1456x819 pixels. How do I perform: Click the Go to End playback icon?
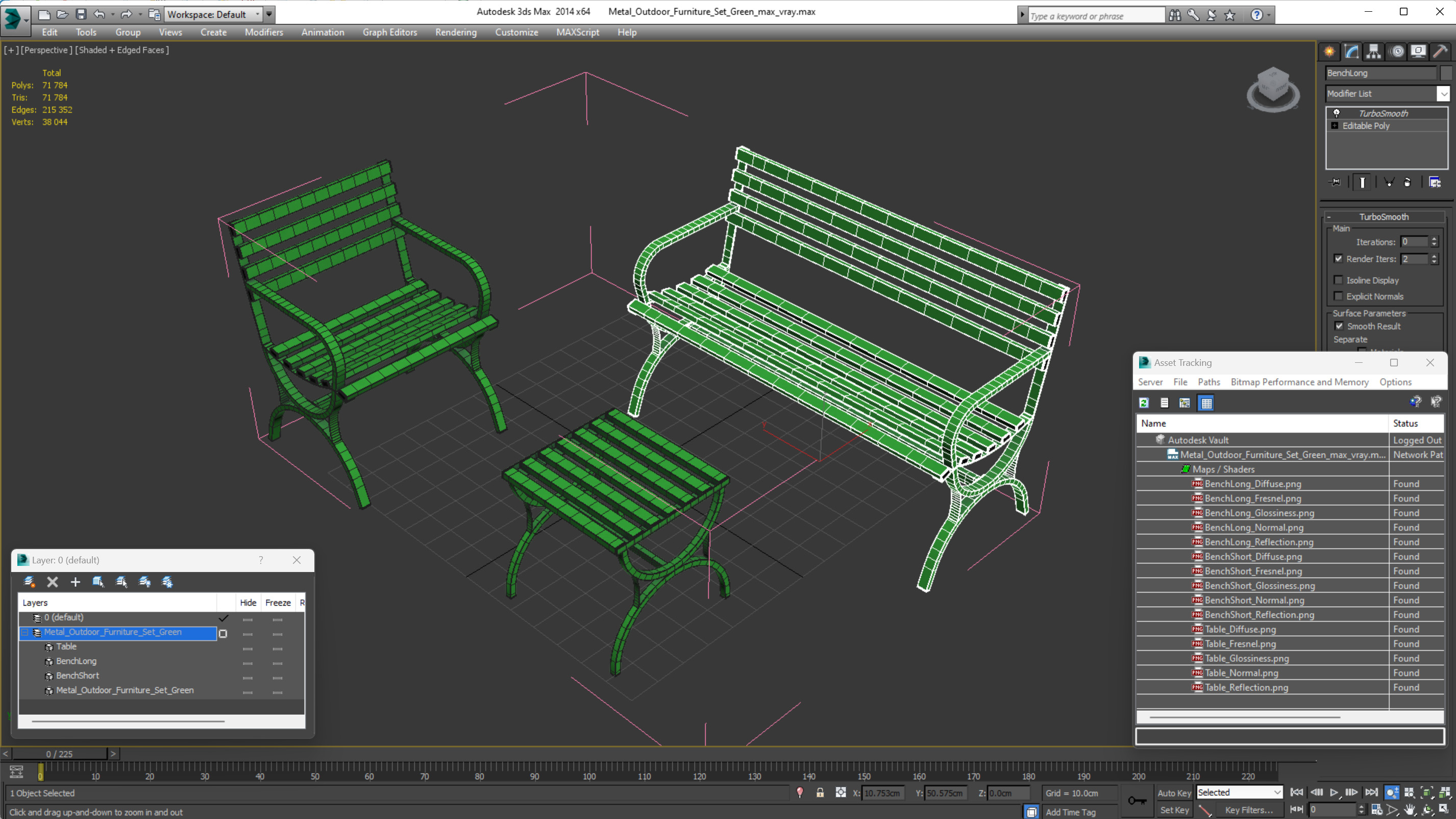tap(1372, 792)
